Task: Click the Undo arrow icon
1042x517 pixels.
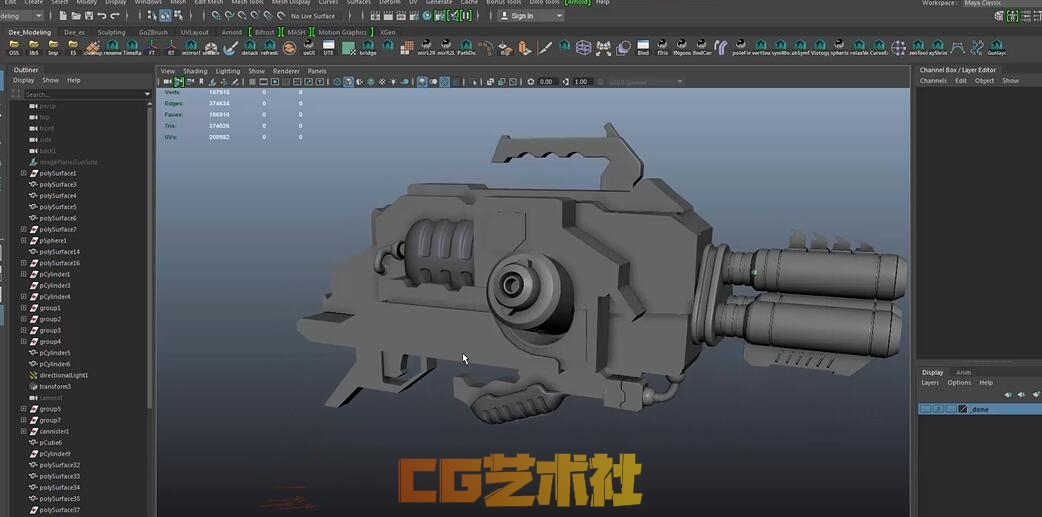Action: [102, 15]
